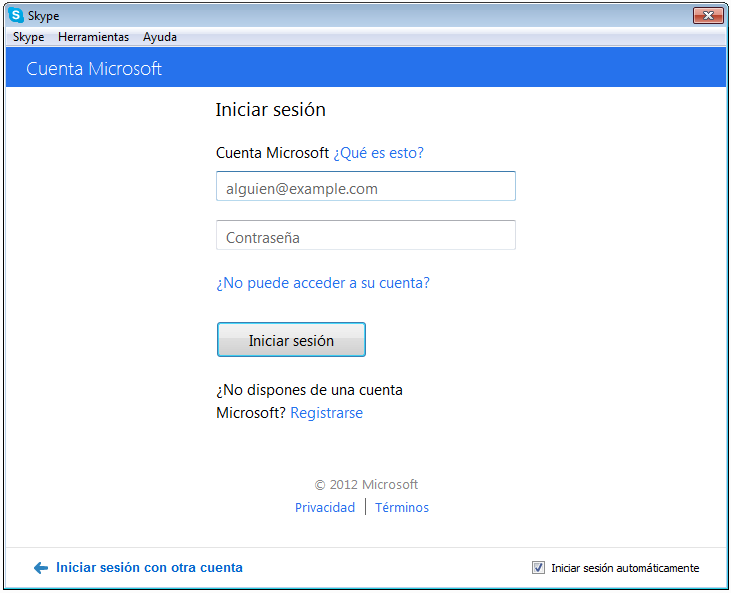Open the Herramientas menu

(x=93, y=37)
